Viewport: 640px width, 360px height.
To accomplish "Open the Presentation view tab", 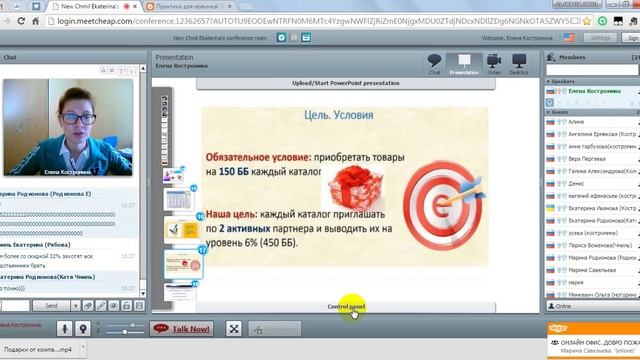I will pyautogui.click(x=464, y=64).
